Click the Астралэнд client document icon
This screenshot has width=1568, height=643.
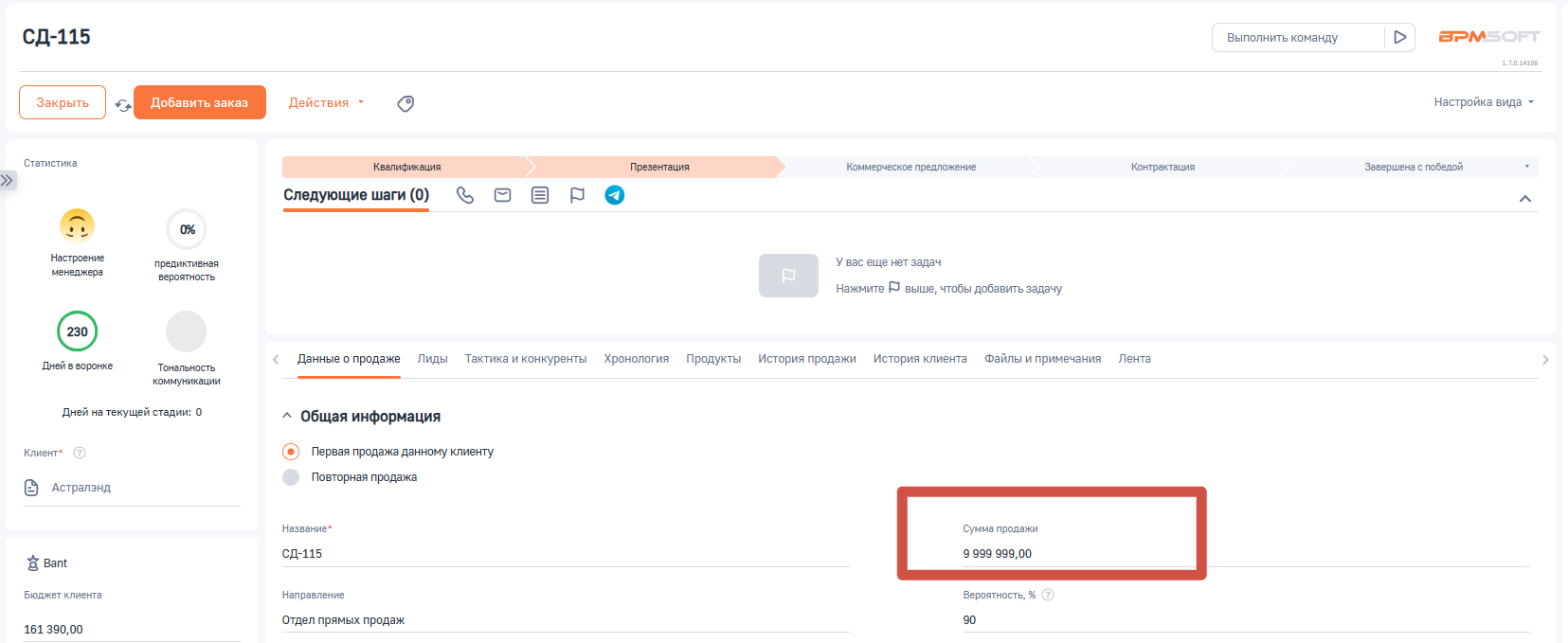[x=31, y=488]
